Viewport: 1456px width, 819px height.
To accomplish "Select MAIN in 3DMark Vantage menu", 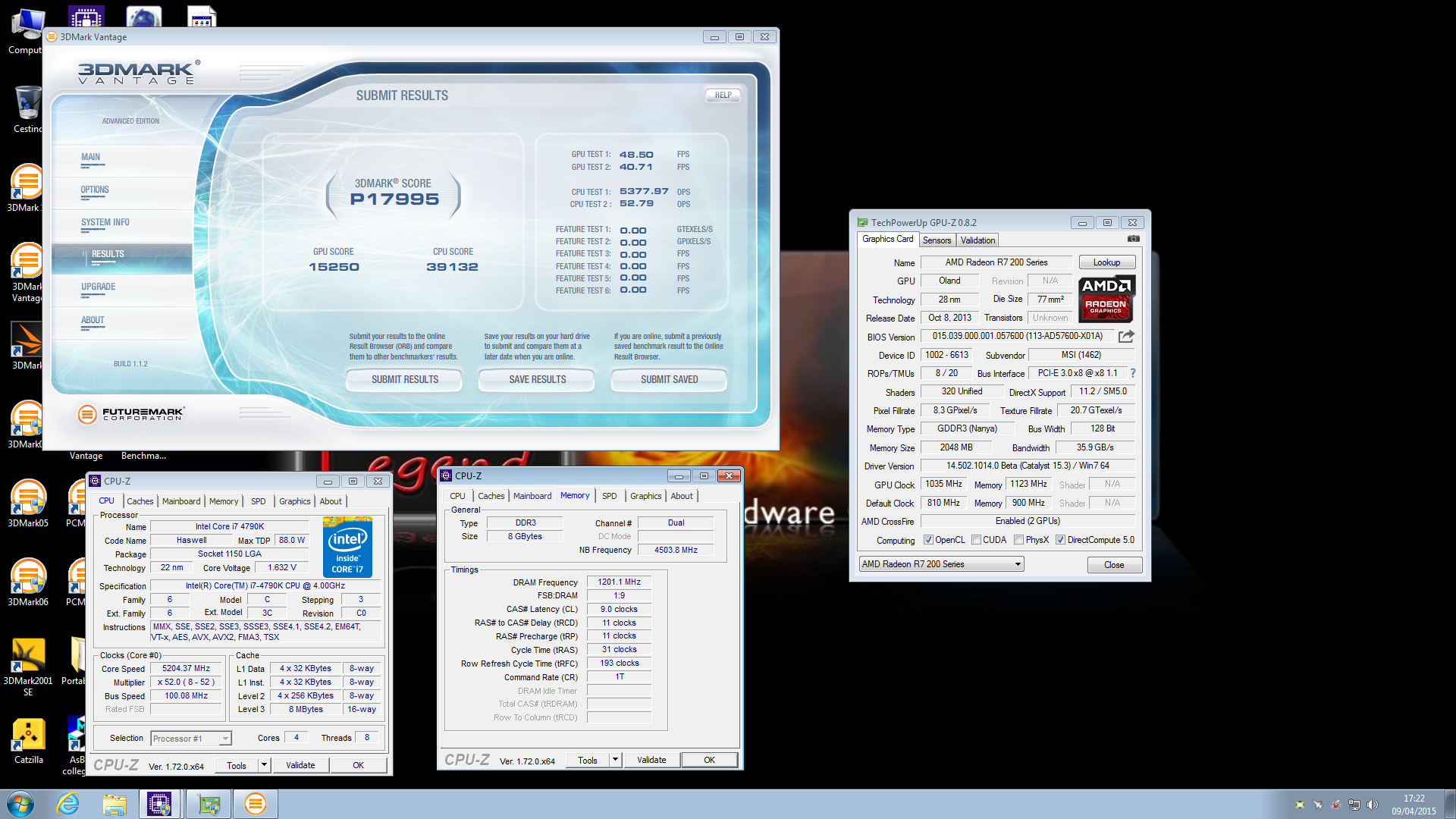I will pos(90,158).
